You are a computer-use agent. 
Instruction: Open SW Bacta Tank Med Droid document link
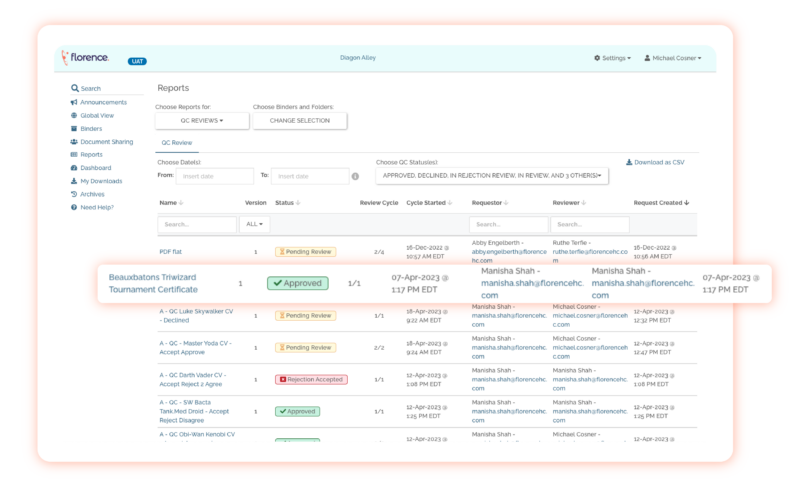tap(194, 411)
